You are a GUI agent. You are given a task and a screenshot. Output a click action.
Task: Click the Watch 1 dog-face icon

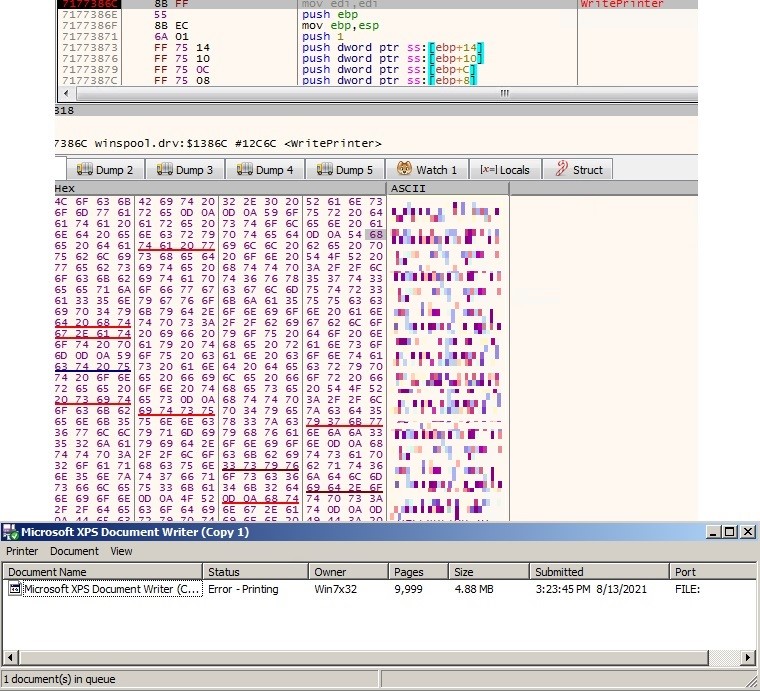pos(404,169)
